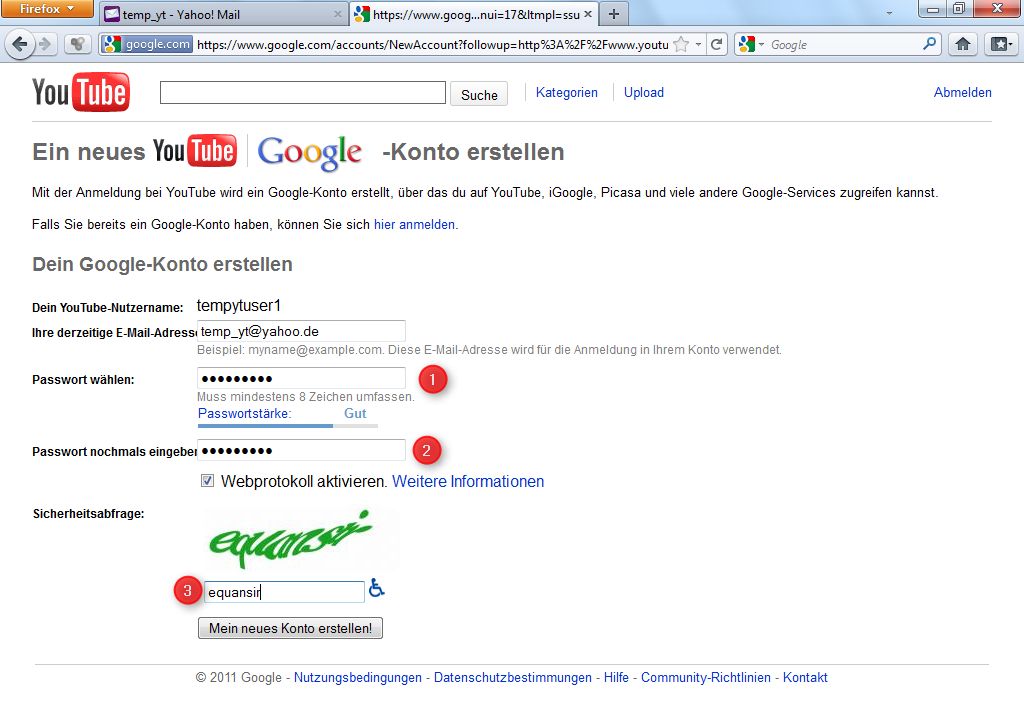The height and width of the screenshot is (728, 1024).
Task: Select the audio captcha accessibility icon
Action: tap(376, 590)
